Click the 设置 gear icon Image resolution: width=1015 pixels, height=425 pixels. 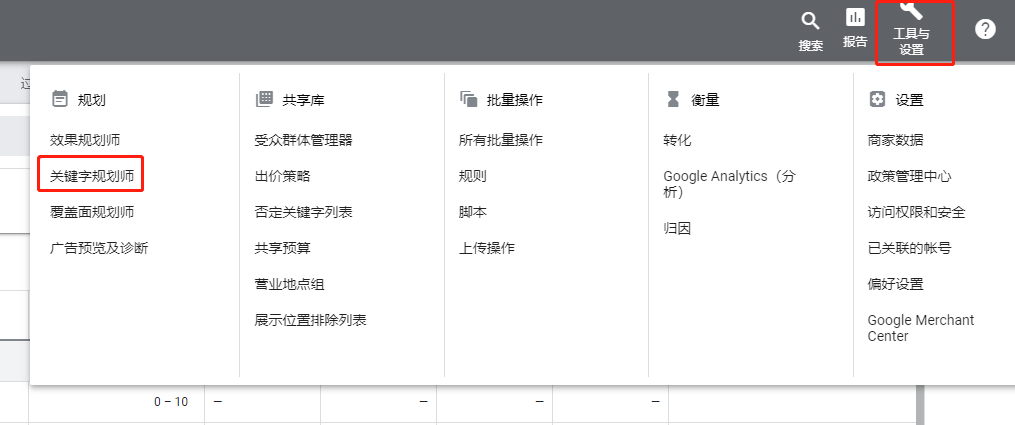[877, 99]
